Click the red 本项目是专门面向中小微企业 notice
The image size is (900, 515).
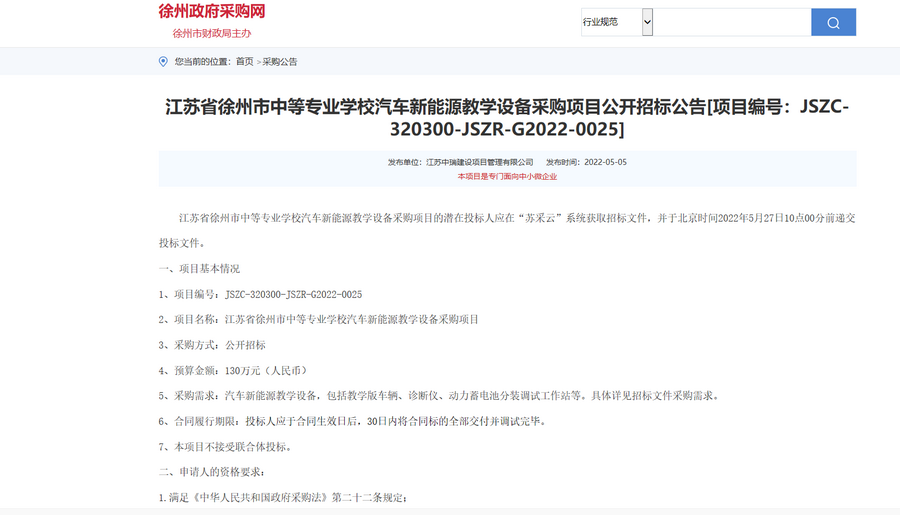click(507, 177)
